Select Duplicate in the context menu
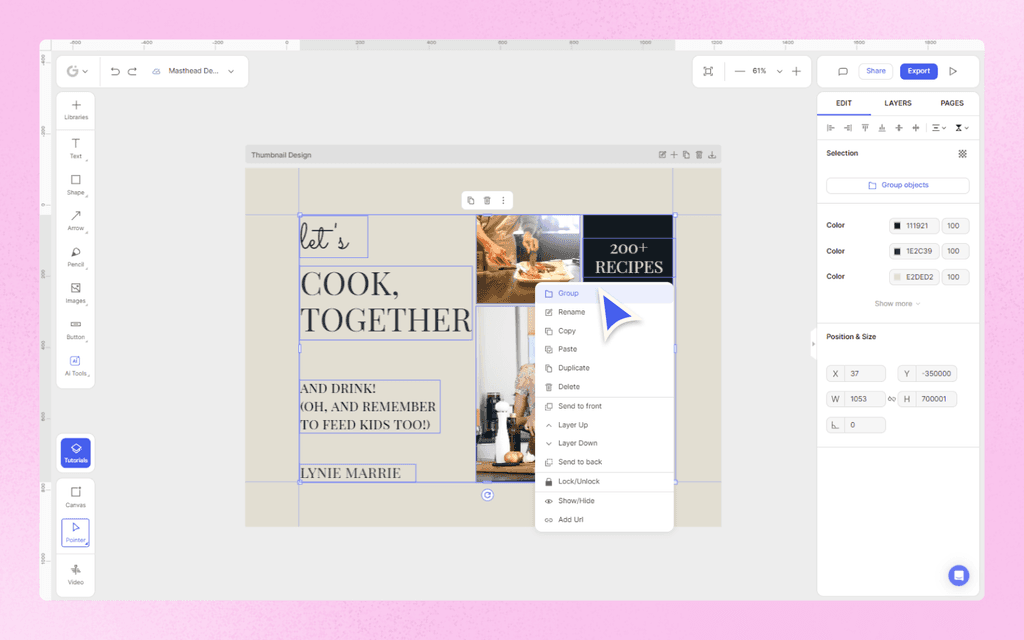Viewport: 1024px width, 640px height. [x=576, y=368]
